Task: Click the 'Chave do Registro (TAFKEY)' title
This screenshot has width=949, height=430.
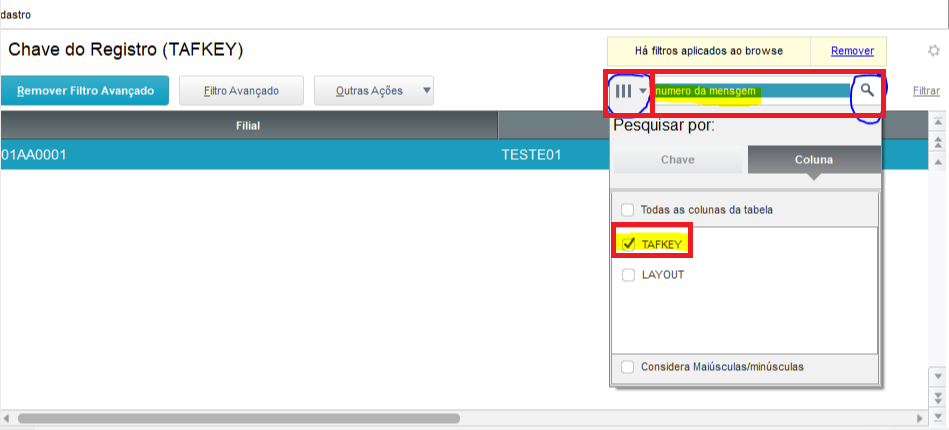Action: click(x=125, y=50)
